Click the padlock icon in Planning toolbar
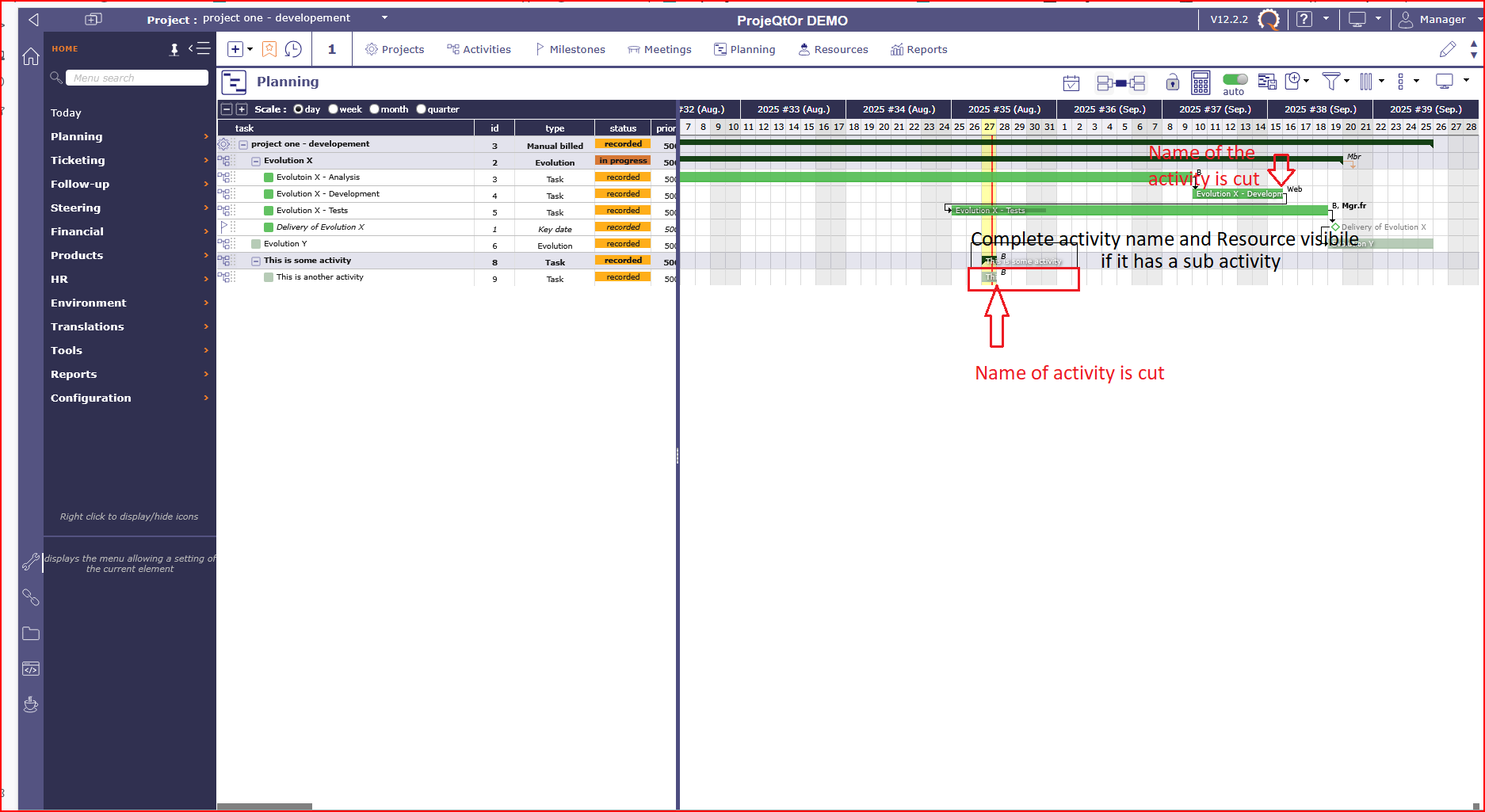The image size is (1485, 812). point(1172,82)
